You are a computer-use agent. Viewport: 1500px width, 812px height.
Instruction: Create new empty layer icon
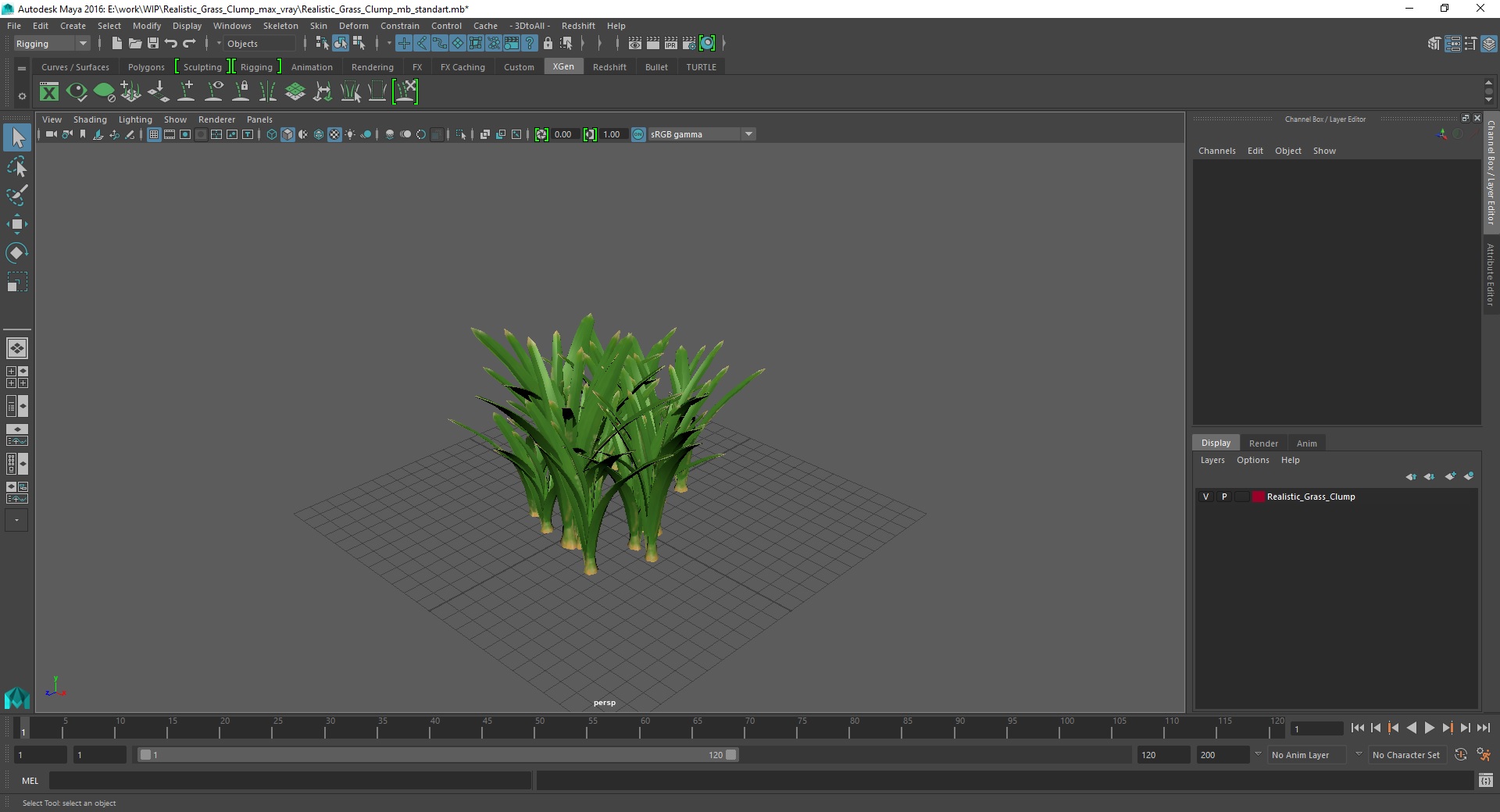tap(1450, 476)
